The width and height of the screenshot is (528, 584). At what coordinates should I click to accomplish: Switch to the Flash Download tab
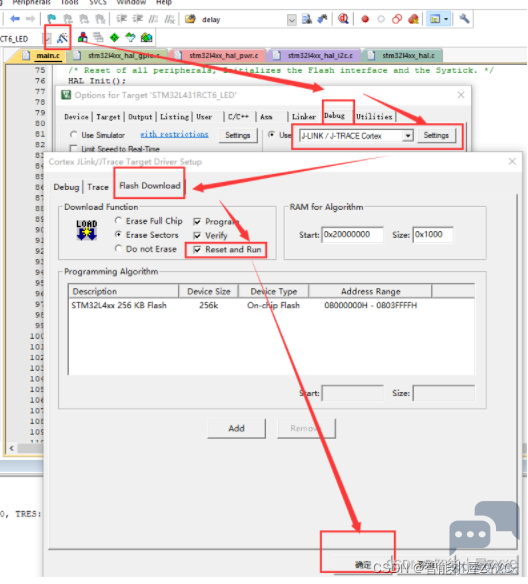coord(150,185)
